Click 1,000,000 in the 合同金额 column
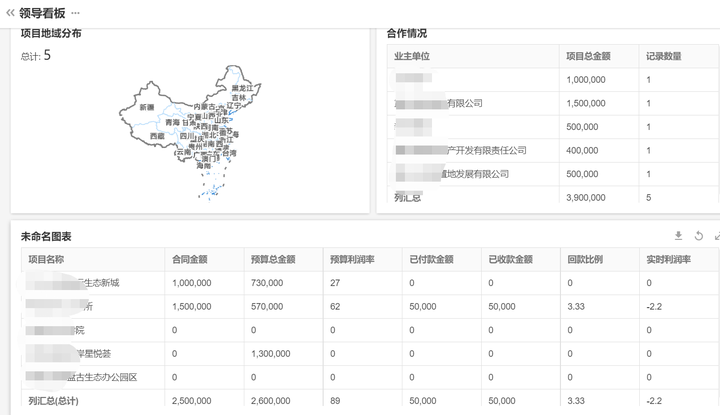720x415 pixels. point(191,283)
